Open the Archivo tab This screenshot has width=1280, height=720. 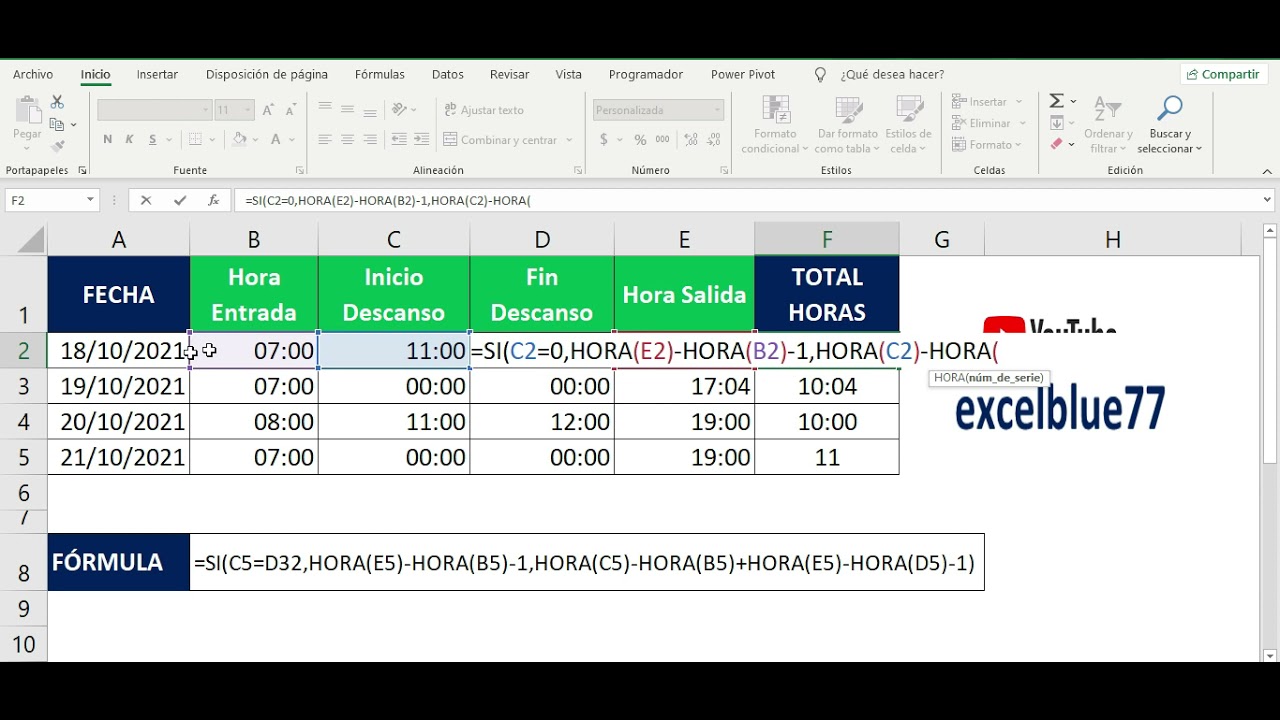(33, 75)
